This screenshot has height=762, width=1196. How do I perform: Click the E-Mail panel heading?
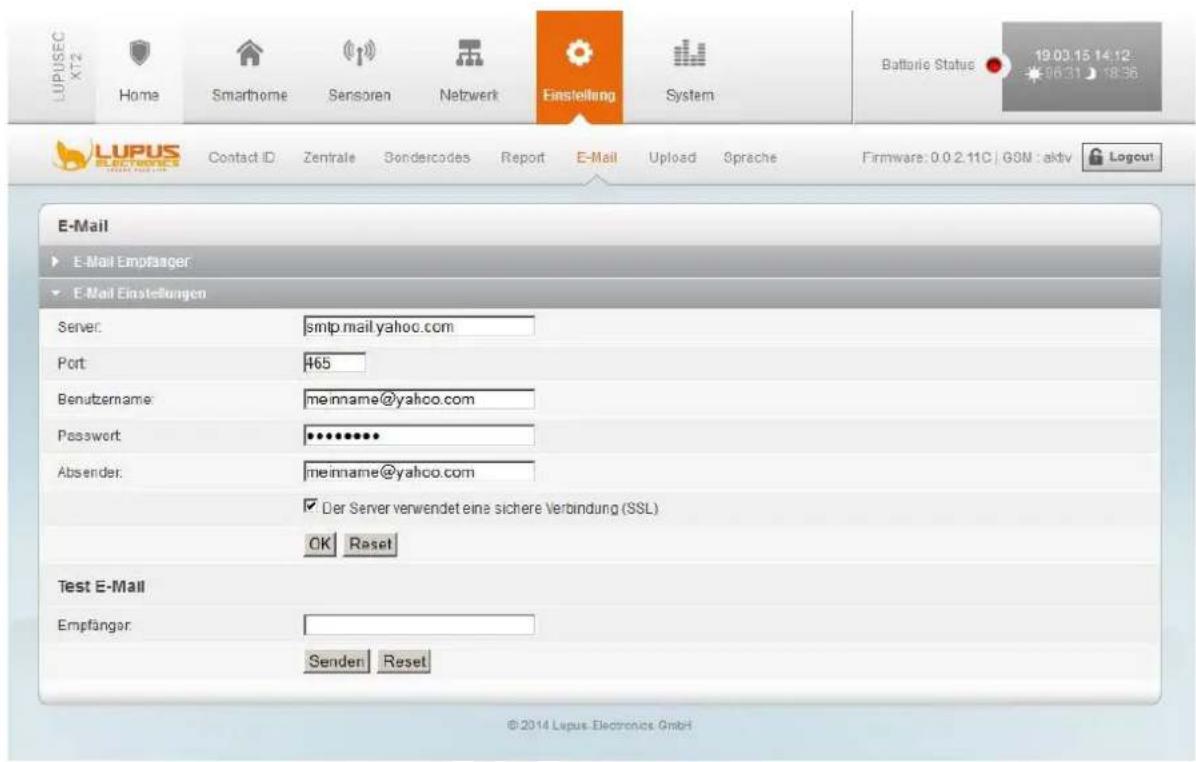pos(83,226)
